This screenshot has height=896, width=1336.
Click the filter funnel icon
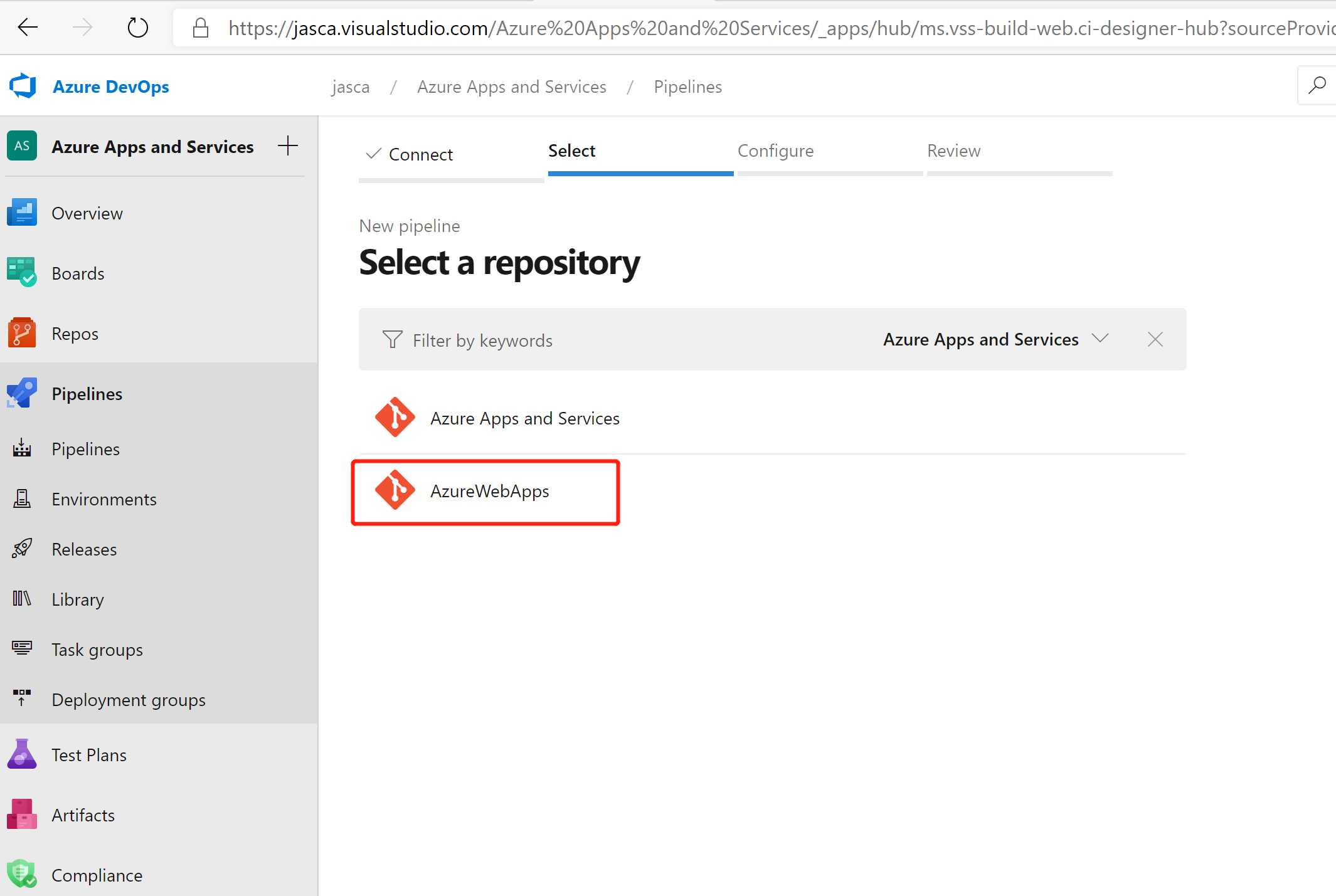coord(393,339)
